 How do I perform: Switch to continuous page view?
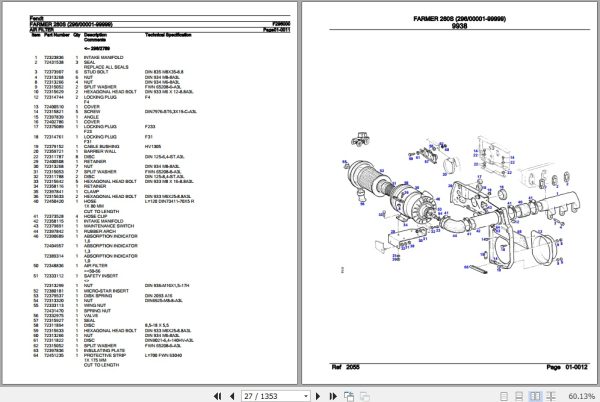[519, 396]
